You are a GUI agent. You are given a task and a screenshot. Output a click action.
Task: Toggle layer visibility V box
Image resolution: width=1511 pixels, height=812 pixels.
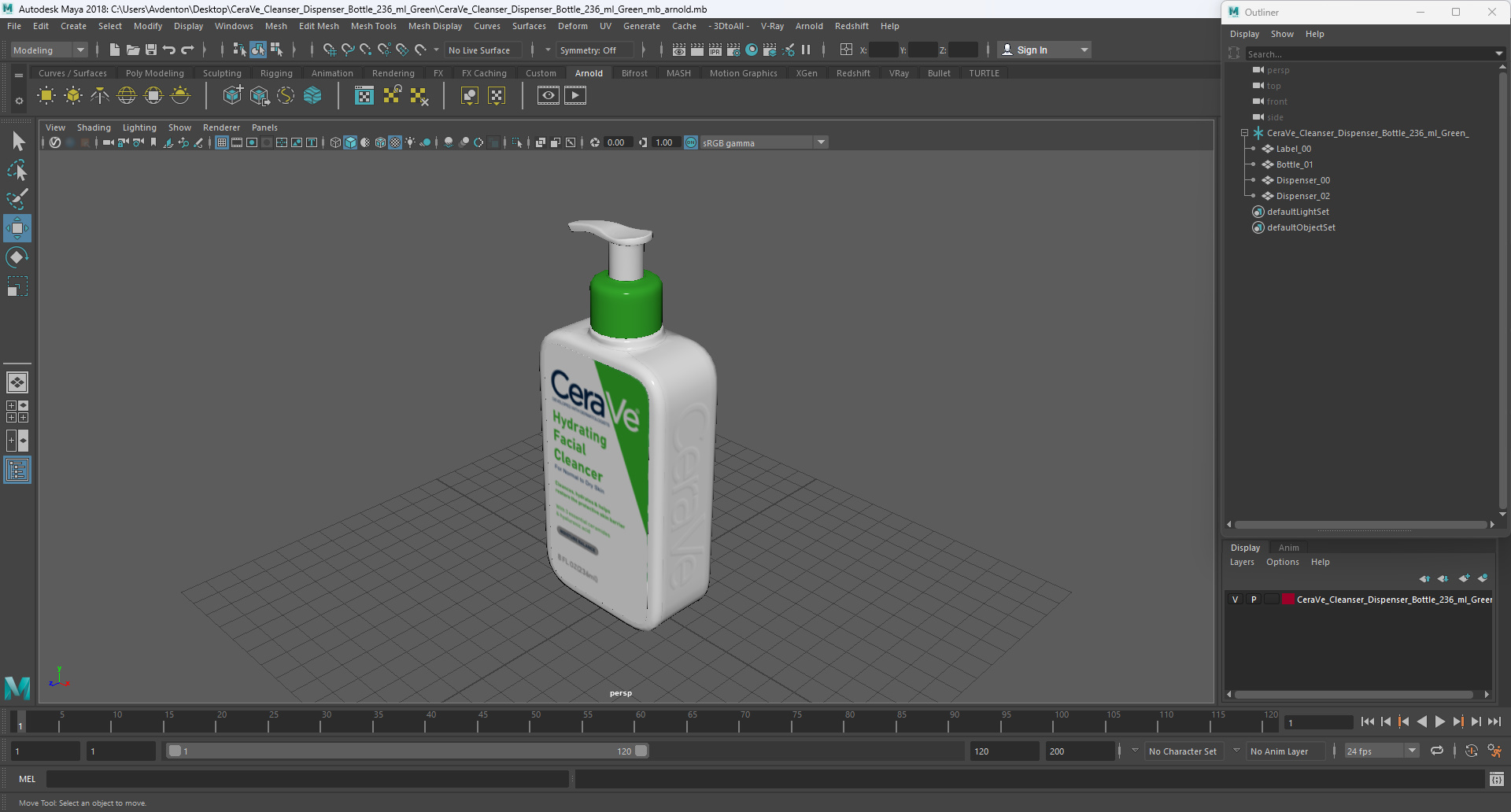click(1235, 599)
